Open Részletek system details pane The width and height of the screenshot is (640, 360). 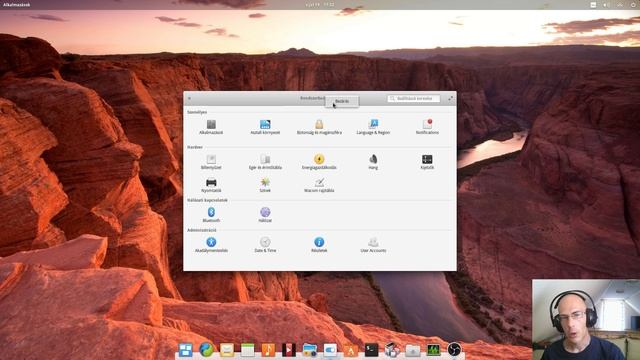click(x=319, y=245)
